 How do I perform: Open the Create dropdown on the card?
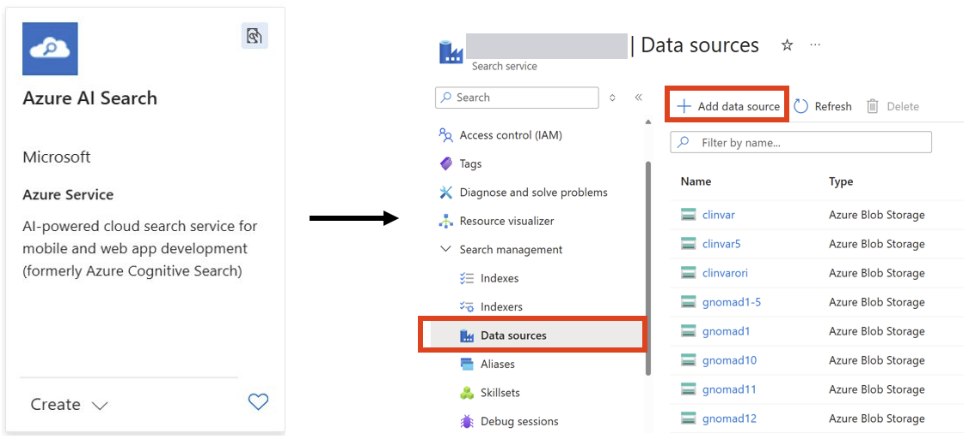69,404
